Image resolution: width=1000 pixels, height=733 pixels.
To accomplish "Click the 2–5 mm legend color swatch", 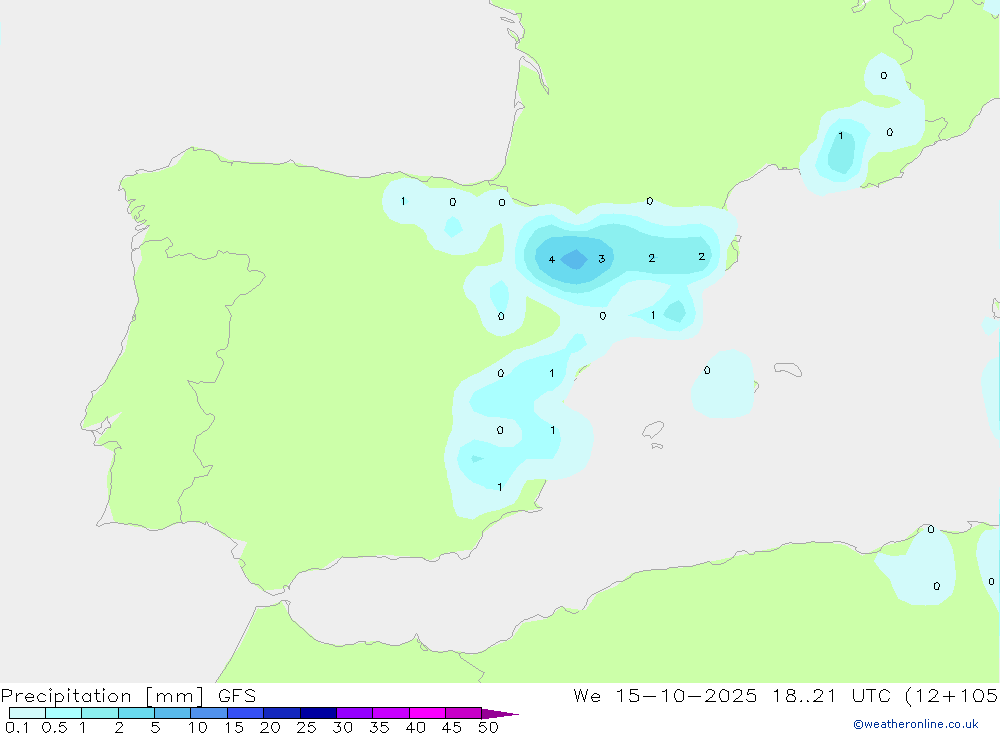I will pyautogui.click(x=136, y=713).
